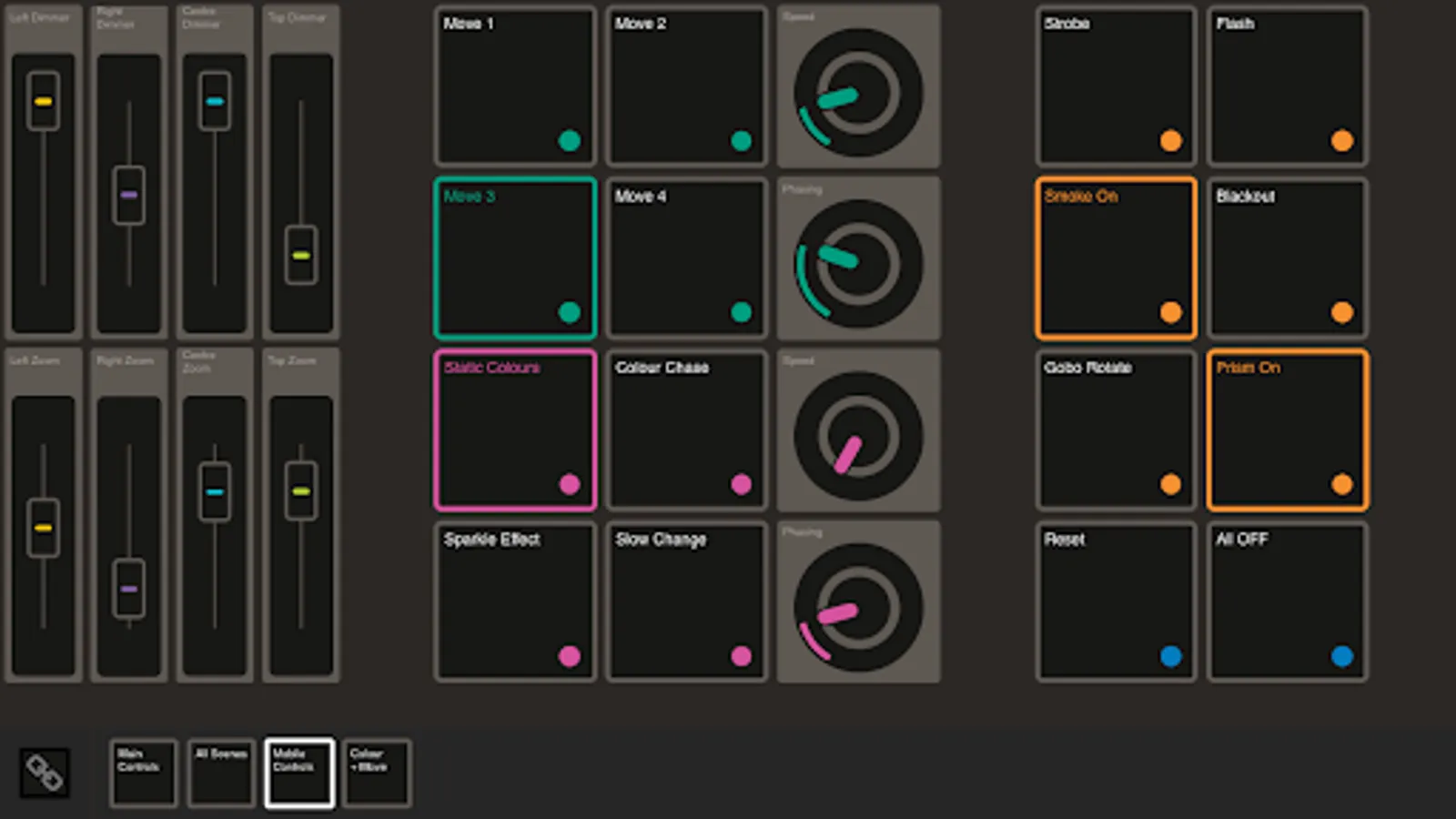Trigger the Move 1 scene
1456x819 pixels.
click(514, 85)
